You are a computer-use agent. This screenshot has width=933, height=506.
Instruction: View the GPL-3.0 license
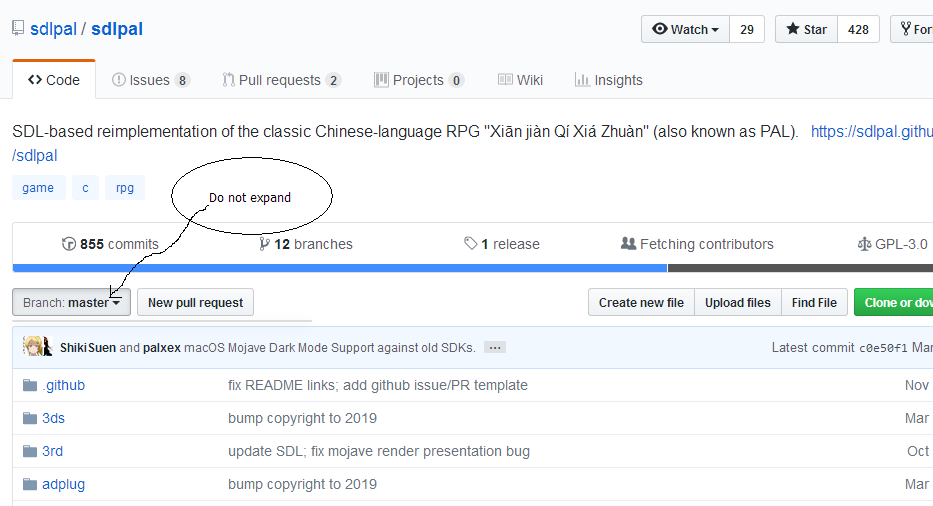point(892,244)
